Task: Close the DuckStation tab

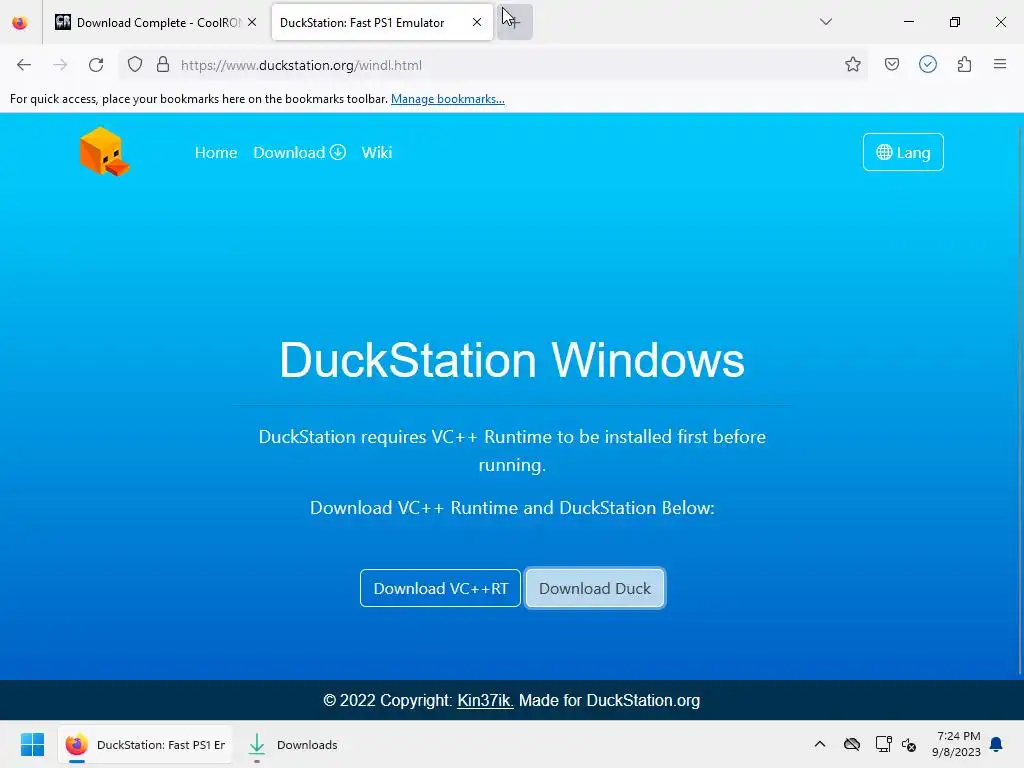Action: click(477, 22)
